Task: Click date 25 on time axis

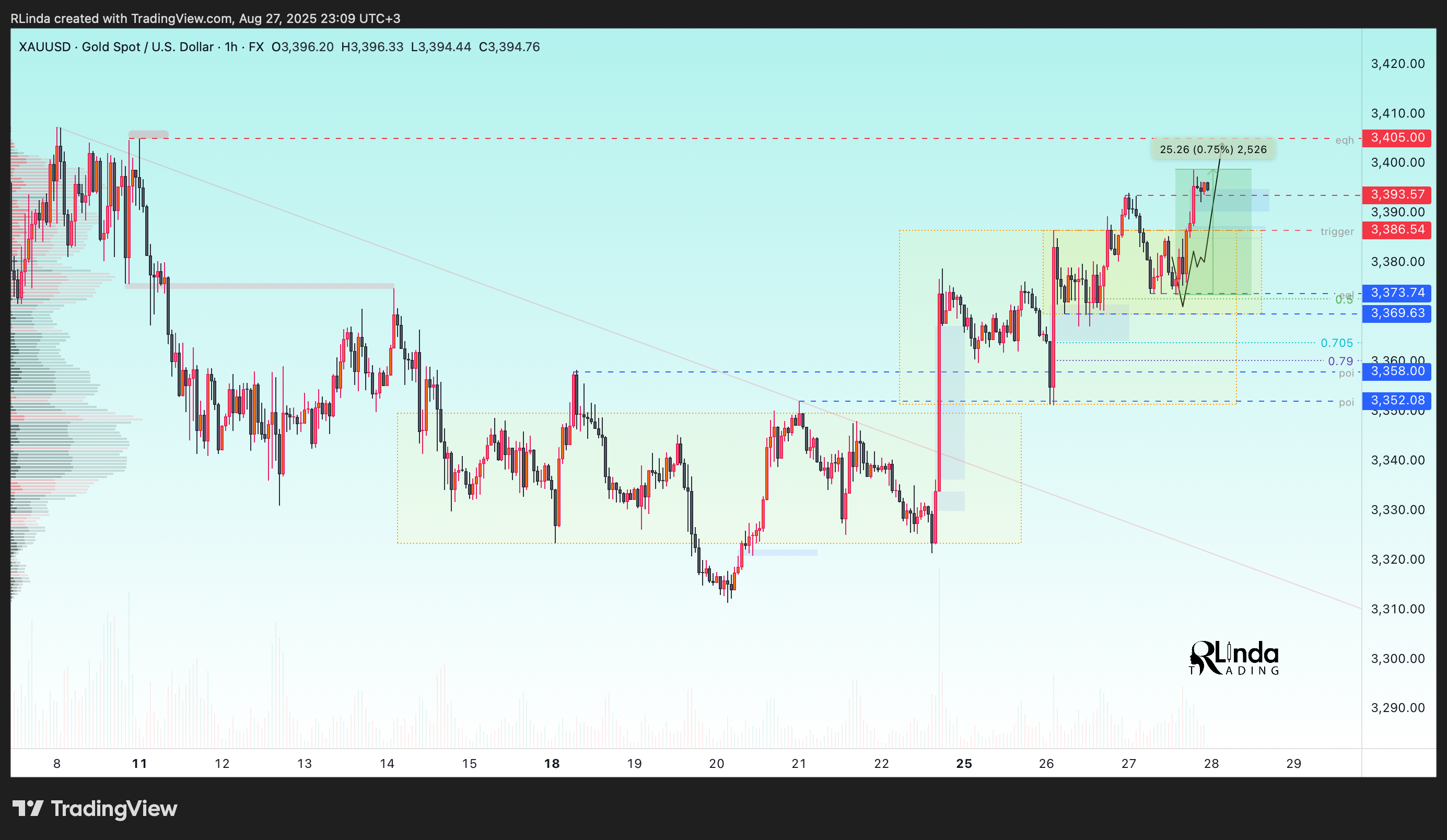Action: [x=964, y=764]
